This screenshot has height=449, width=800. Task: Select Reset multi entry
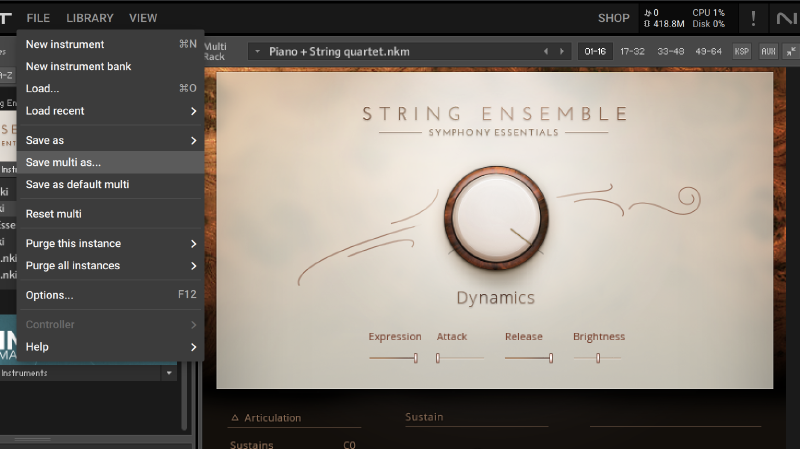[111, 214]
